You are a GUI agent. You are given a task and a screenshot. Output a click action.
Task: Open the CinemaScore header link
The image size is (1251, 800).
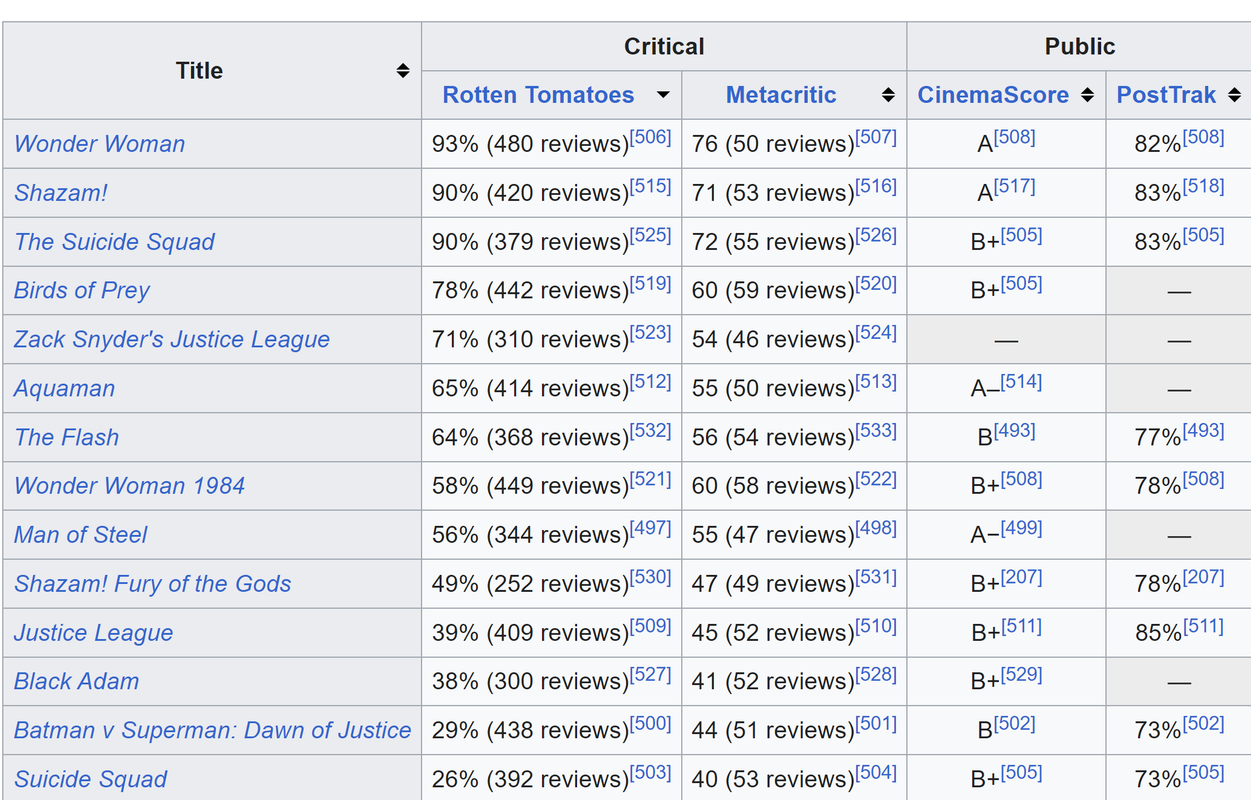pos(993,95)
